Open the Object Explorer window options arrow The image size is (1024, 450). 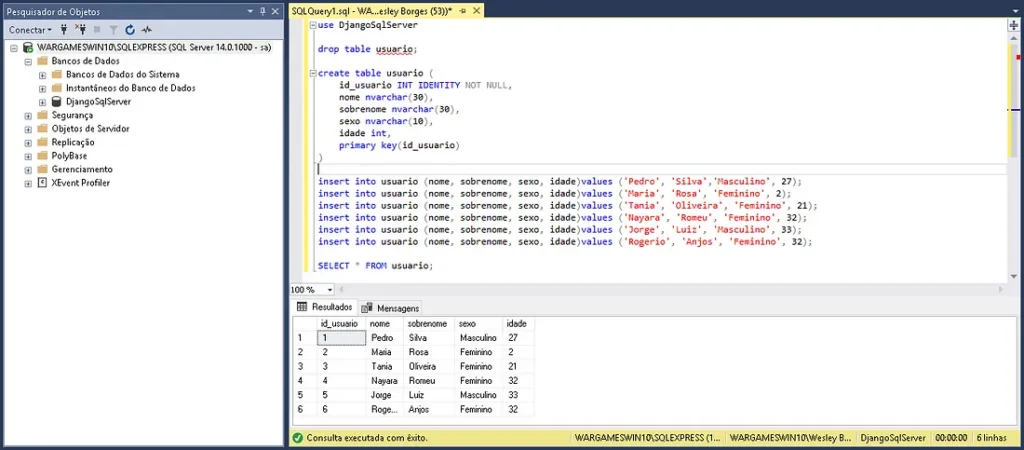click(x=251, y=11)
